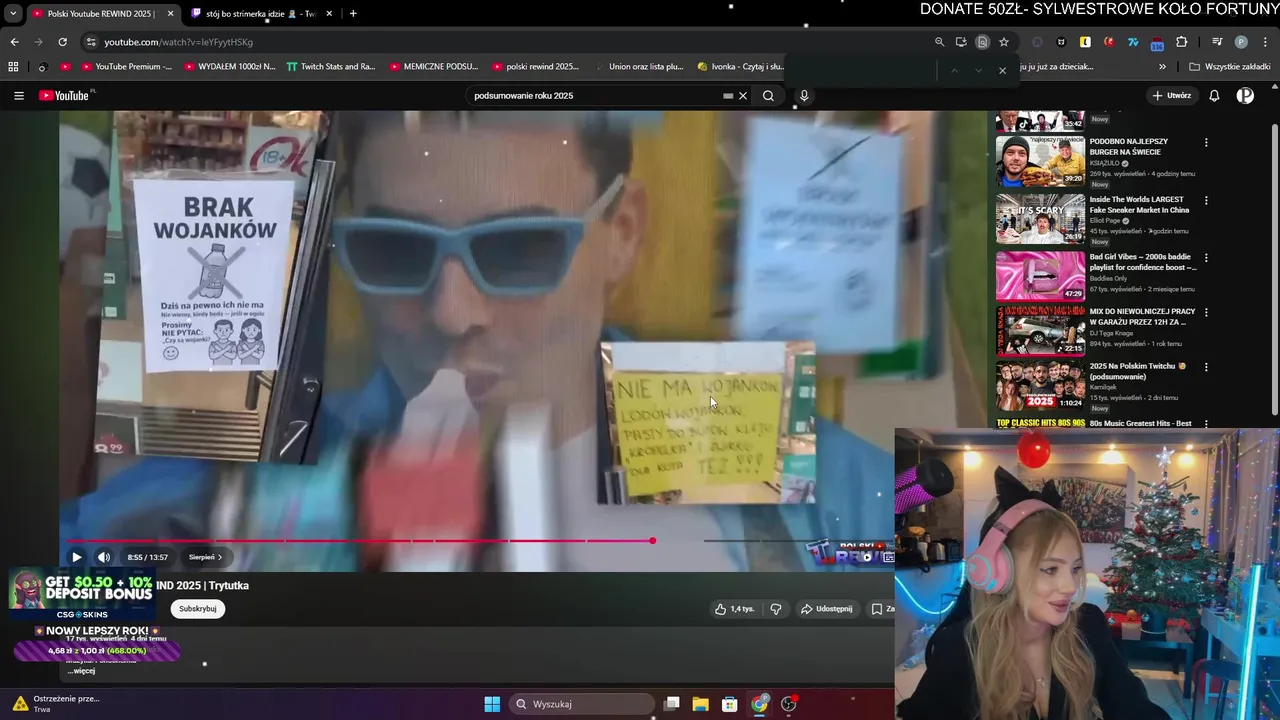Screen dimensions: 1280x720
Task: Go to the YouTube home logo
Action: point(66,96)
